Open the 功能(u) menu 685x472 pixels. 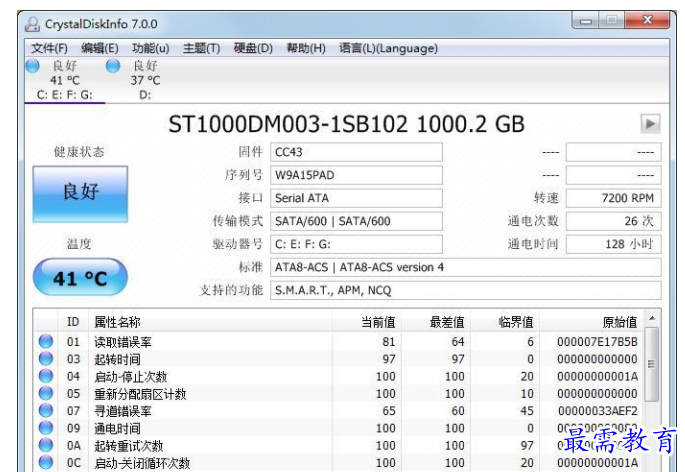(151, 48)
